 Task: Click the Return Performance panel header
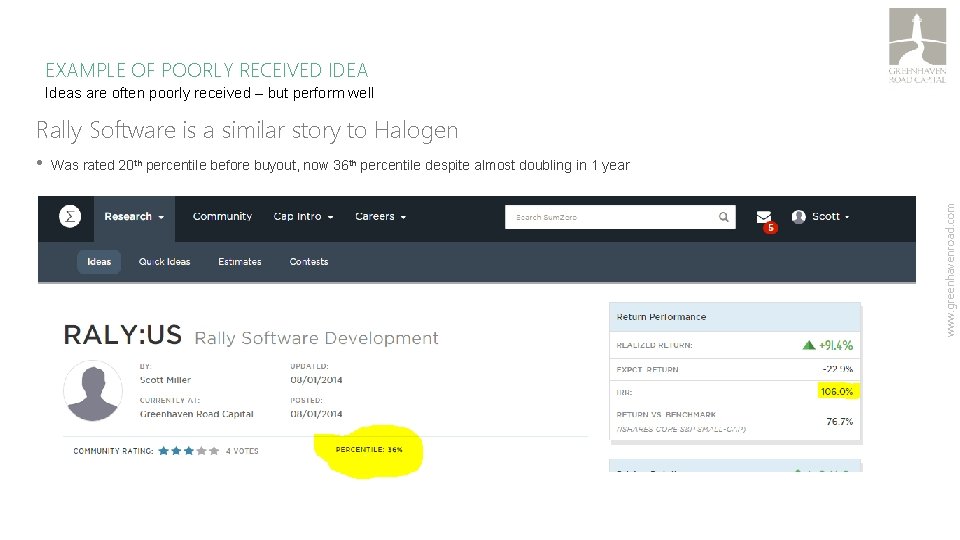(735, 317)
